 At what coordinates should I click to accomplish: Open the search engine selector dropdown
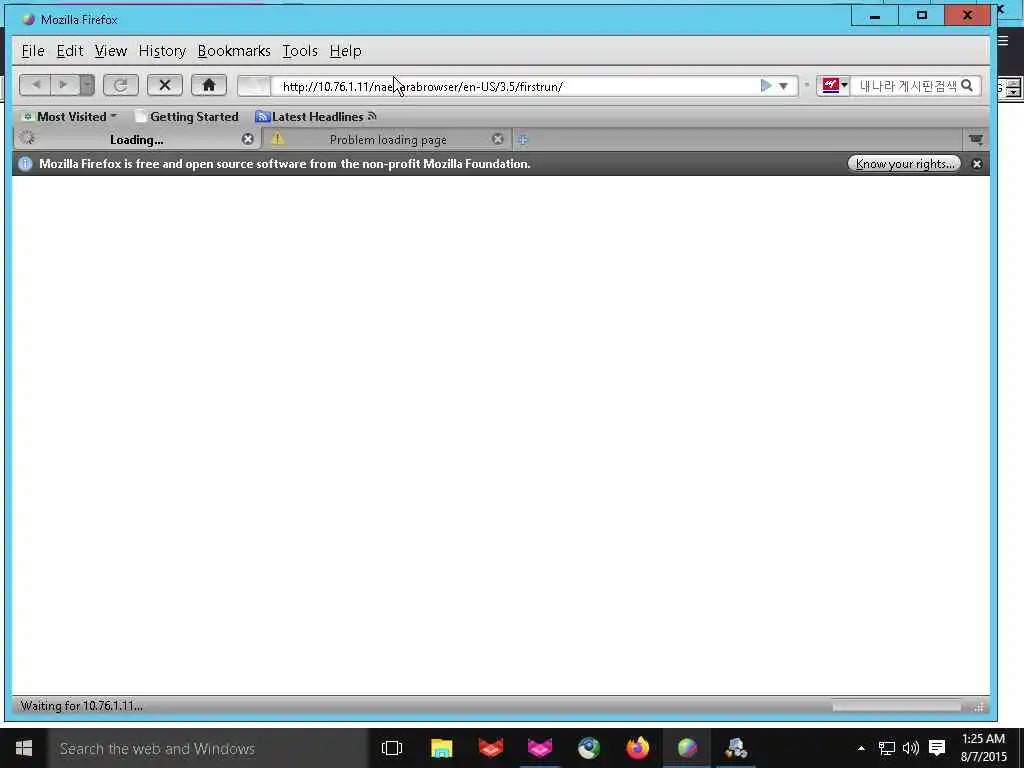834,86
